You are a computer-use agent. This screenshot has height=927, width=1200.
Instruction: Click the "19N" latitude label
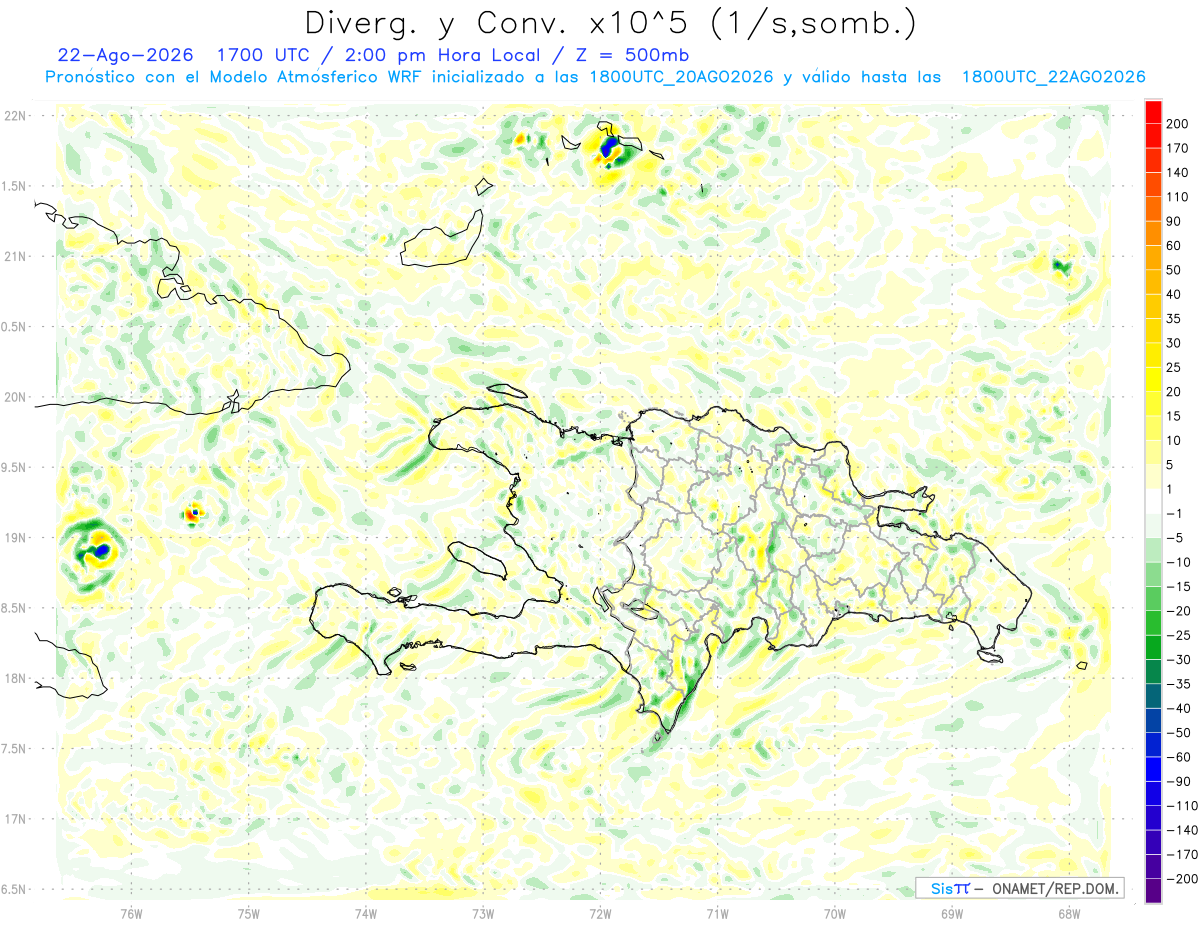[16, 538]
